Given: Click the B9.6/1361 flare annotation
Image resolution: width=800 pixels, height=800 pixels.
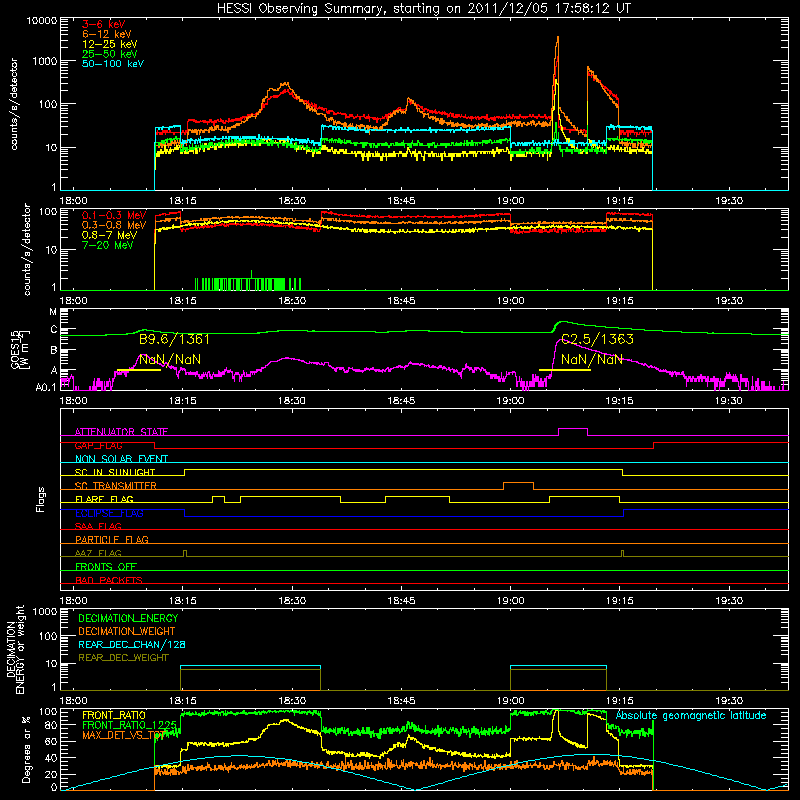Looking at the screenshot, I should click(174, 339).
